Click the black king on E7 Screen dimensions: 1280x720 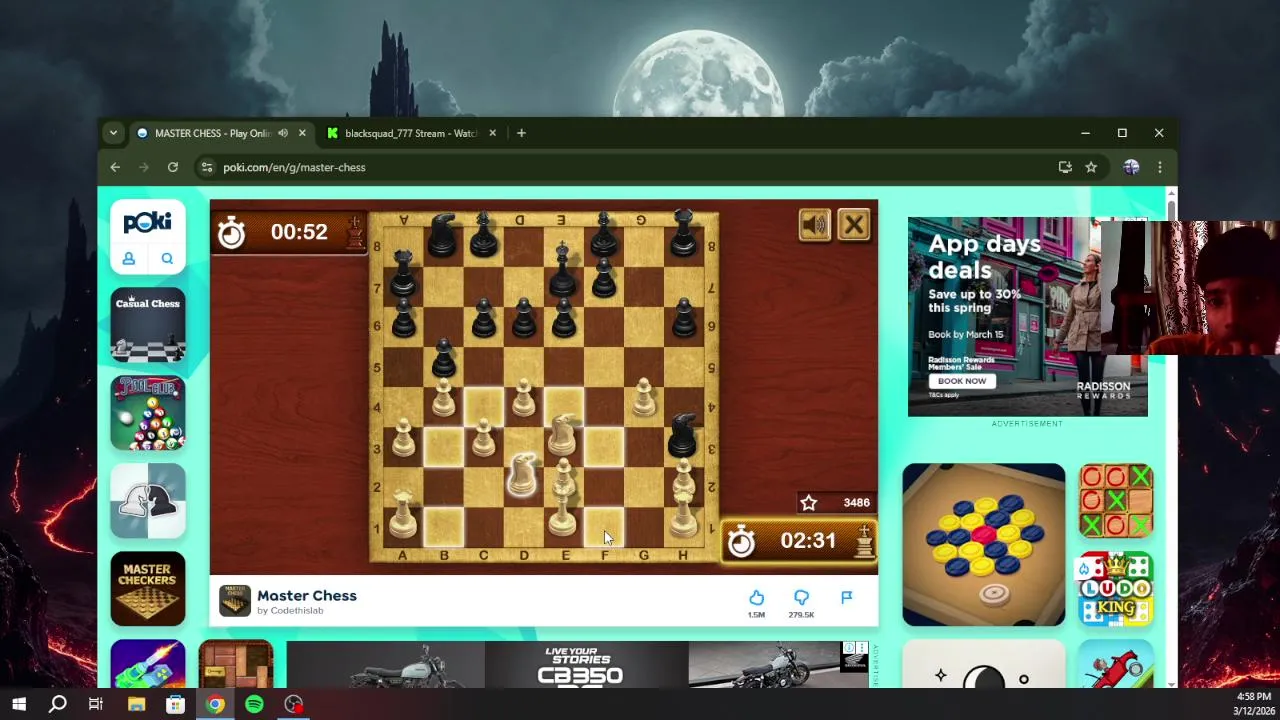pos(563,271)
